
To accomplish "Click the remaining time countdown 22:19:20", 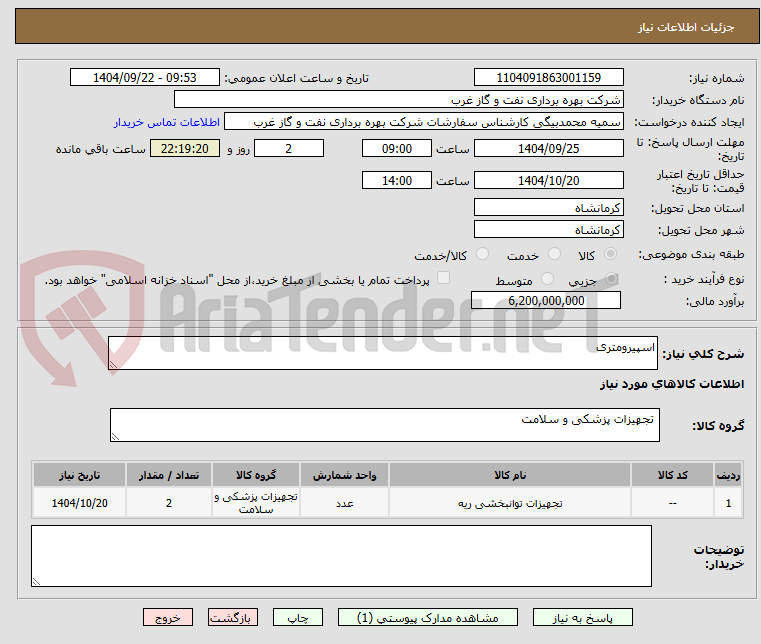I will coord(185,148).
